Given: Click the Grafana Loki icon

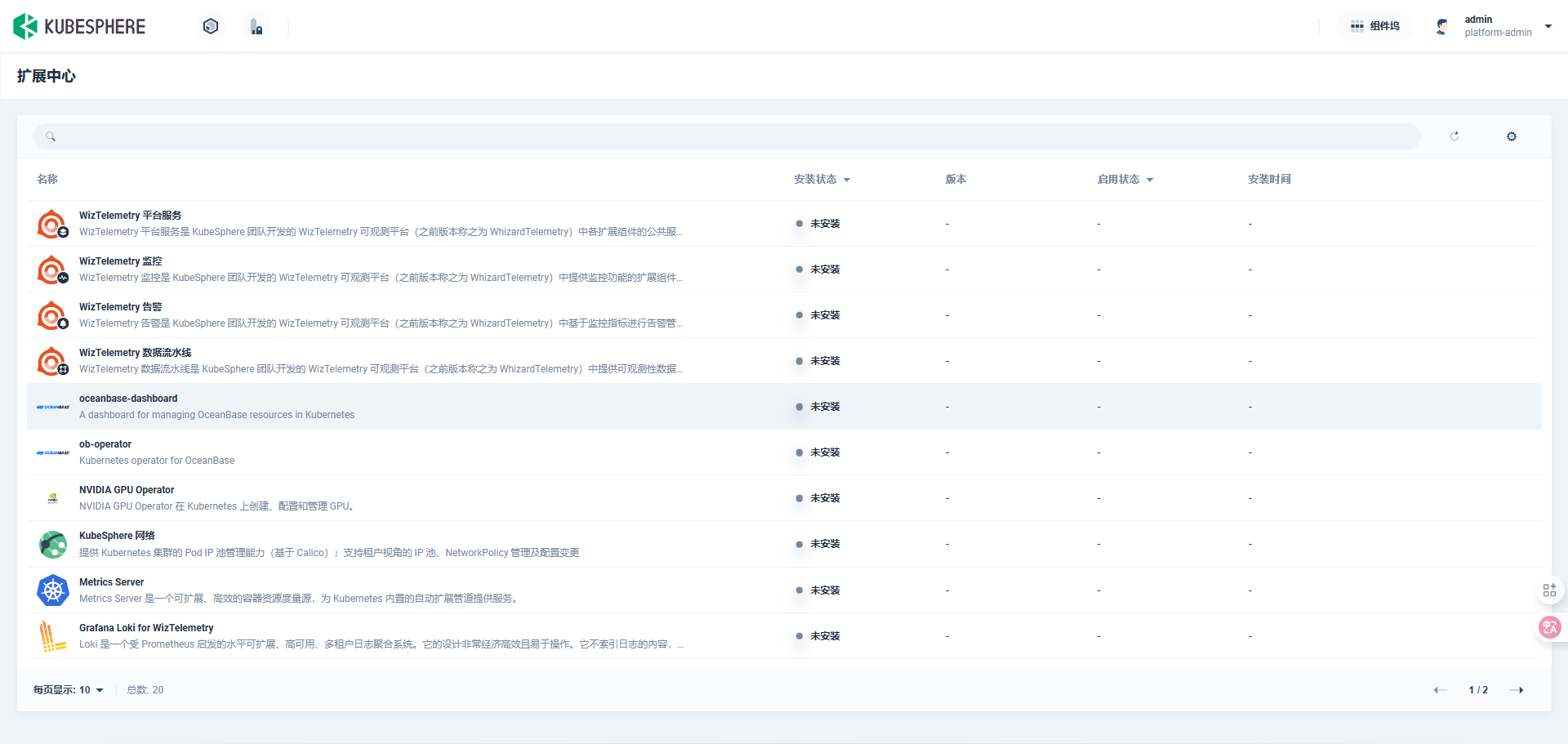Looking at the screenshot, I should [x=53, y=636].
